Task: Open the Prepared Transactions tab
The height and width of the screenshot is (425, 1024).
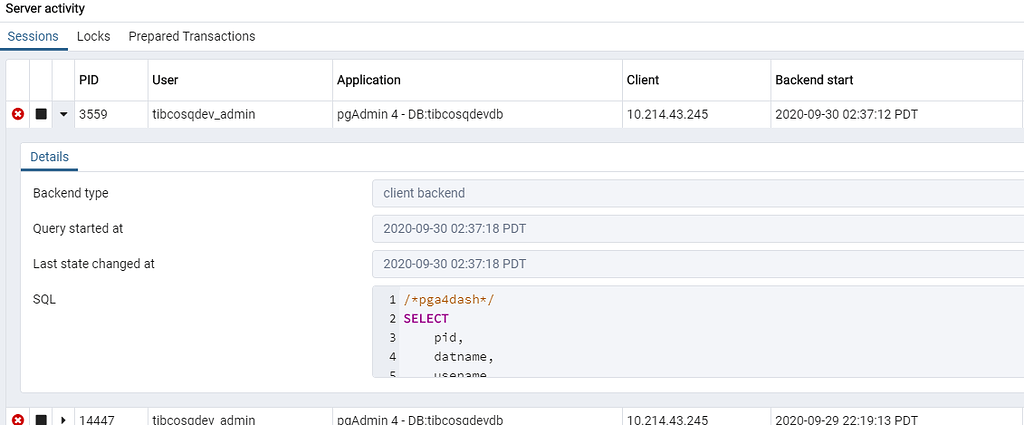Action: pos(191,36)
